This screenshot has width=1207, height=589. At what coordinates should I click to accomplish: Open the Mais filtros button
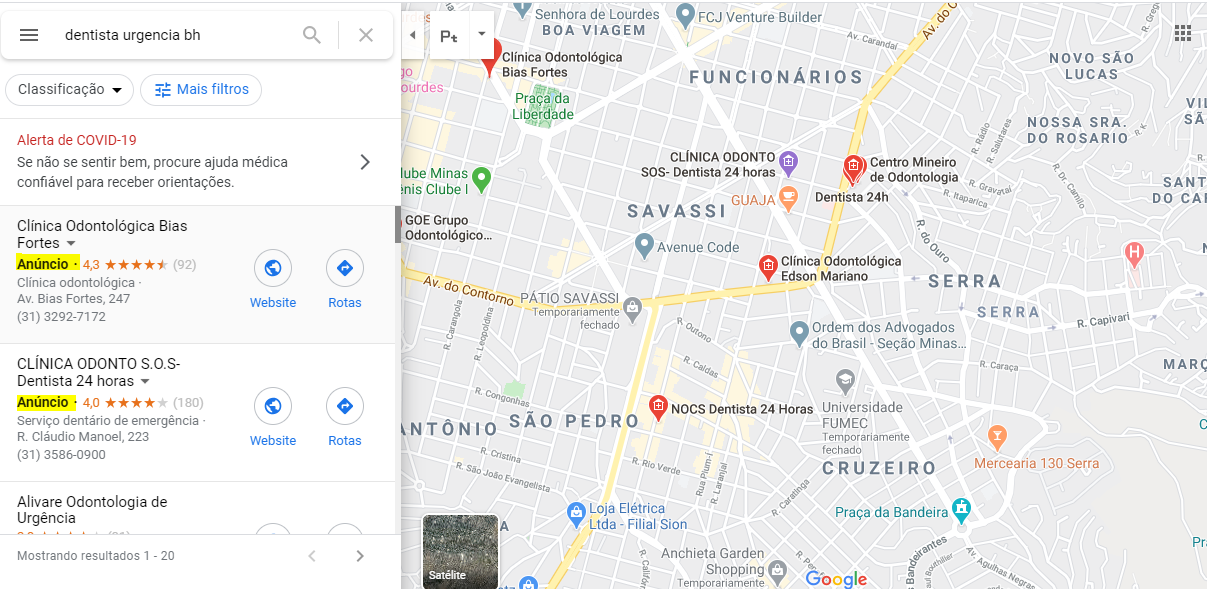point(201,89)
